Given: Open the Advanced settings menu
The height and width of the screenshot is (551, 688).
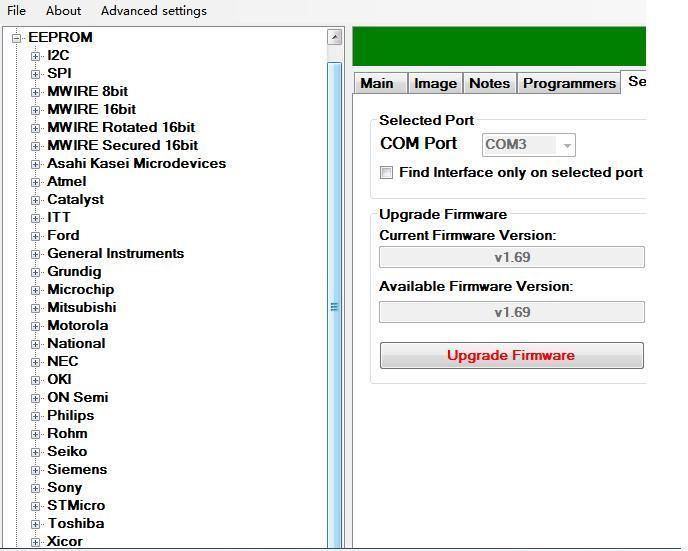Looking at the screenshot, I should 154,11.
